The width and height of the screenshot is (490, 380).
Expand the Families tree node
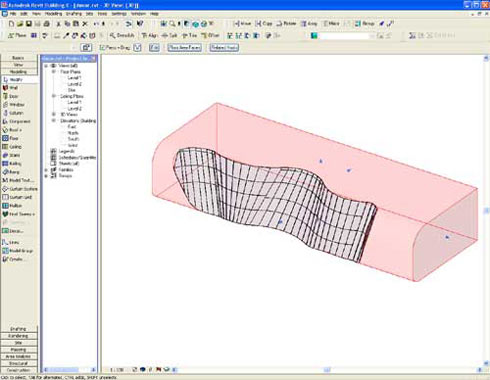click(46, 170)
